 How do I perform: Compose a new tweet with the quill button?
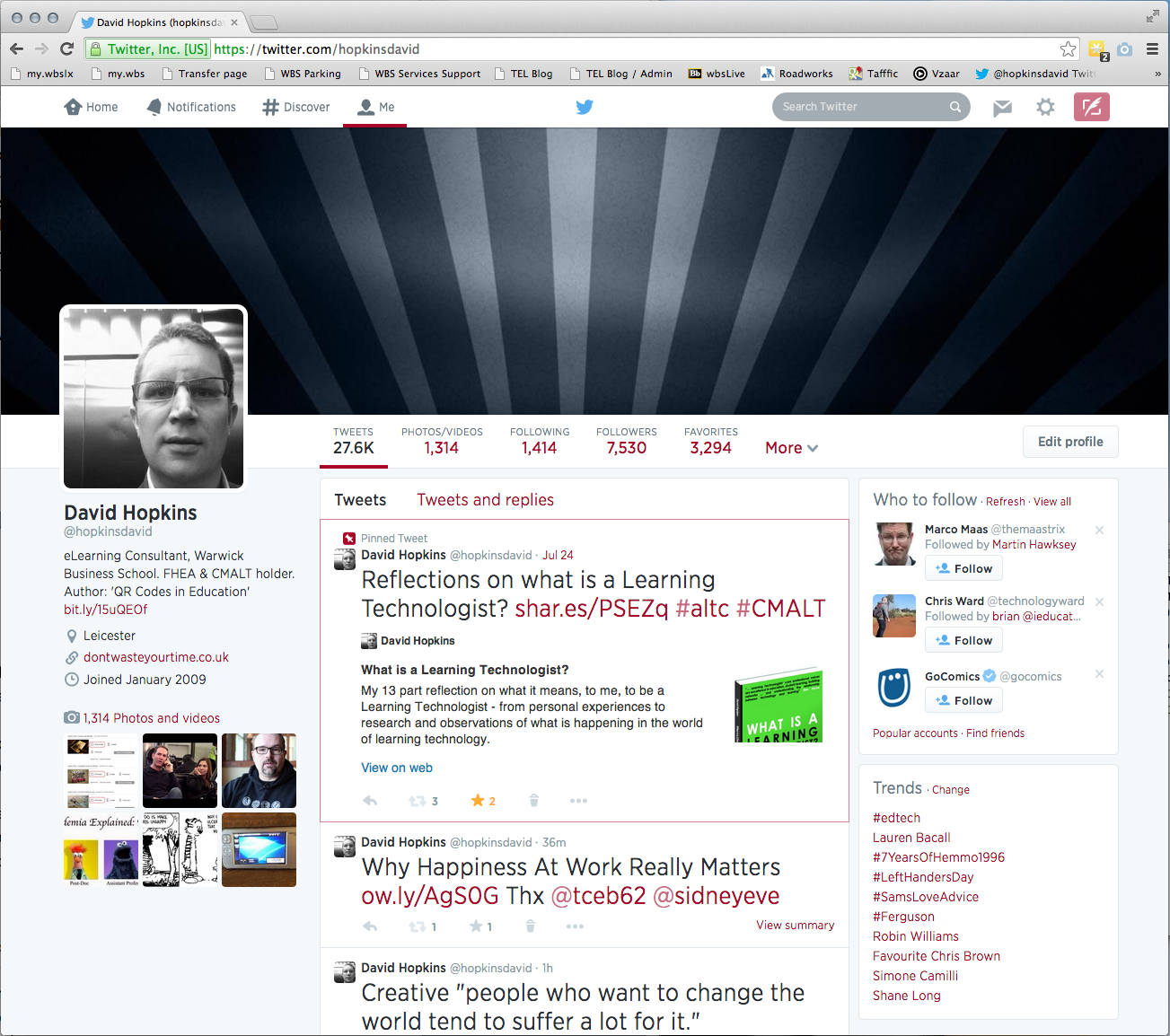coord(1092,107)
